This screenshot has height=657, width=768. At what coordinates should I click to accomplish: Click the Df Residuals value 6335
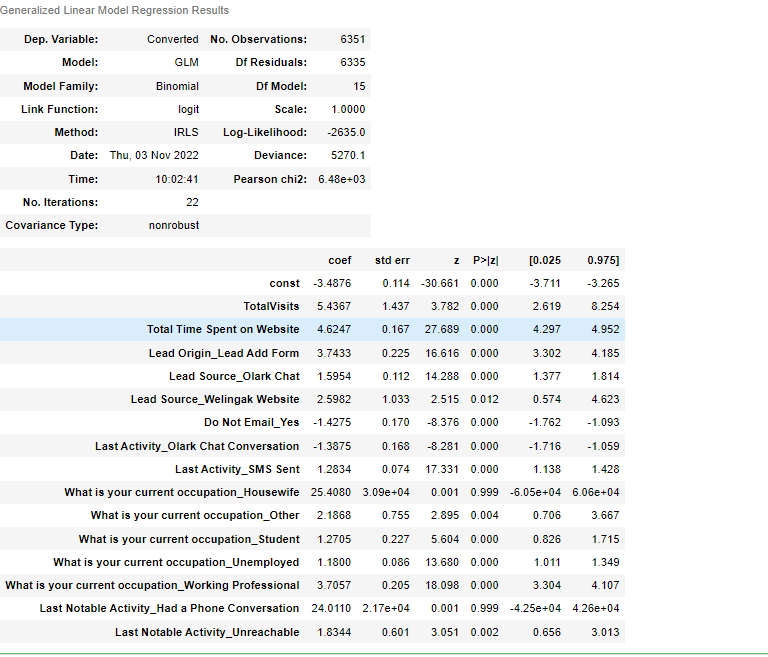coord(353,62)
